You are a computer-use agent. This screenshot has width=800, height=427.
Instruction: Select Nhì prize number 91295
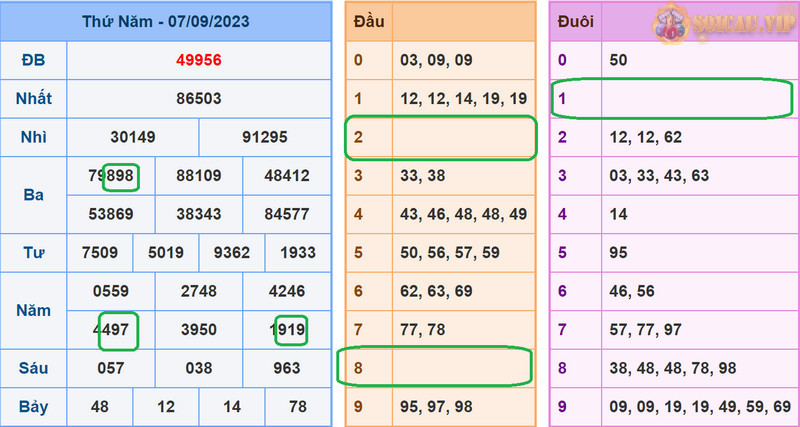point(264,138)
